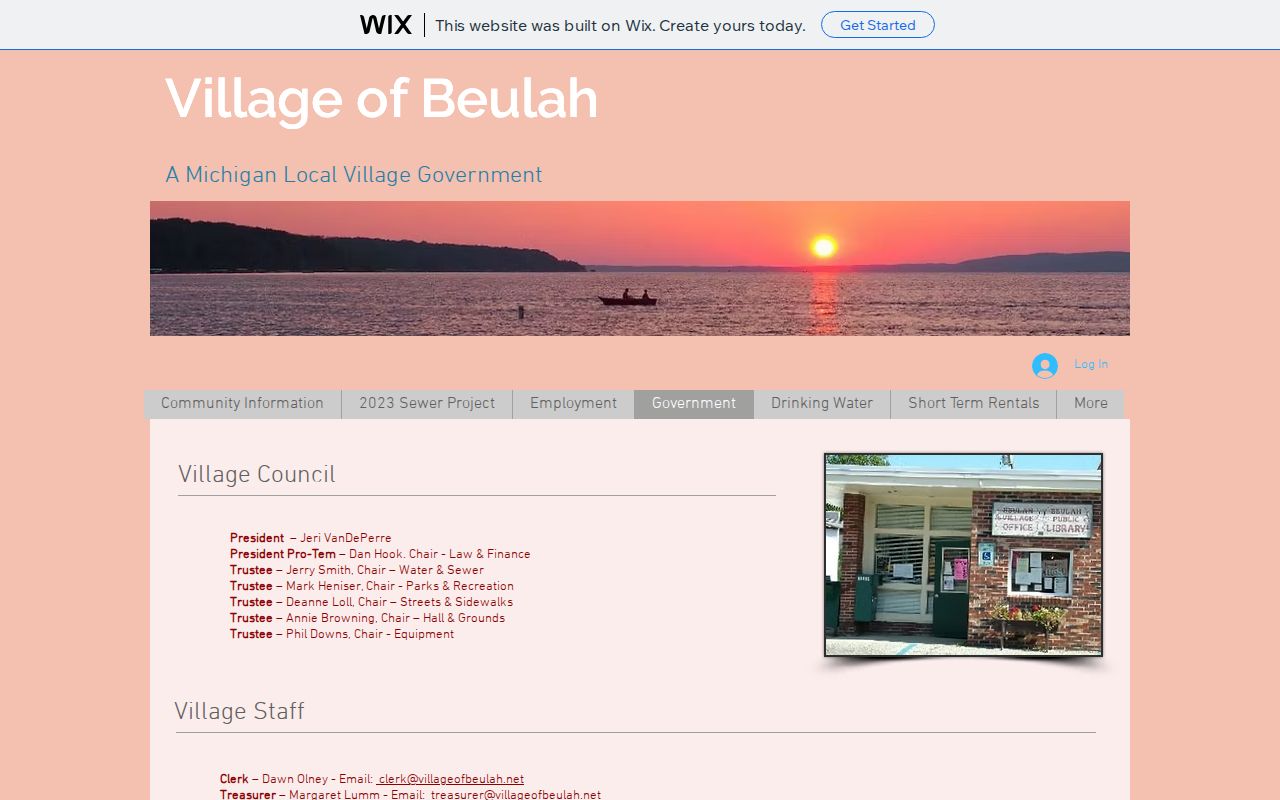The image size is (1280, 800).
Task: Click the Trustee Annie Browning line
Action: (x=367, y=619)
